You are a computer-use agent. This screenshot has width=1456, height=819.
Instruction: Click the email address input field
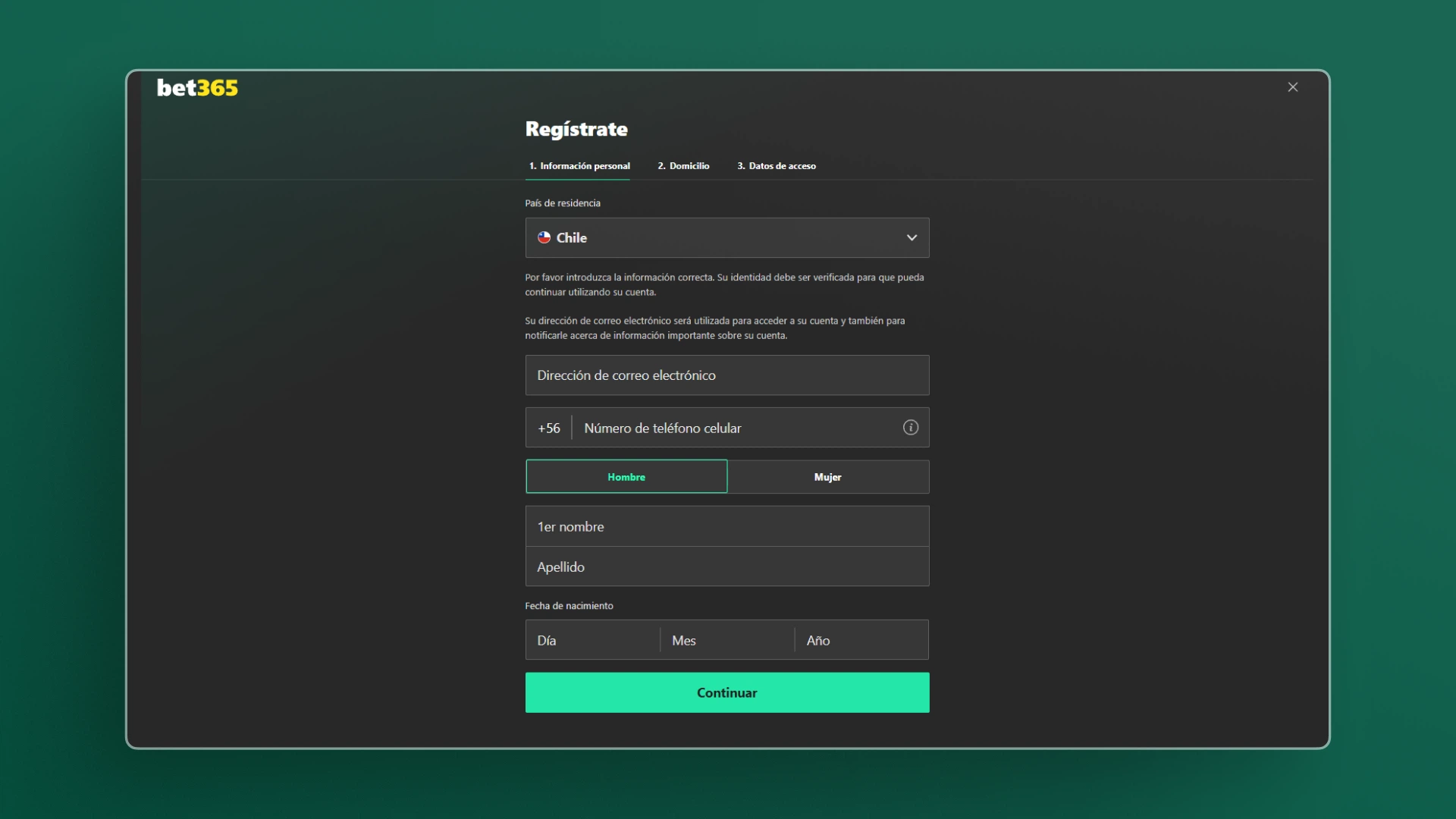[726, 375]
